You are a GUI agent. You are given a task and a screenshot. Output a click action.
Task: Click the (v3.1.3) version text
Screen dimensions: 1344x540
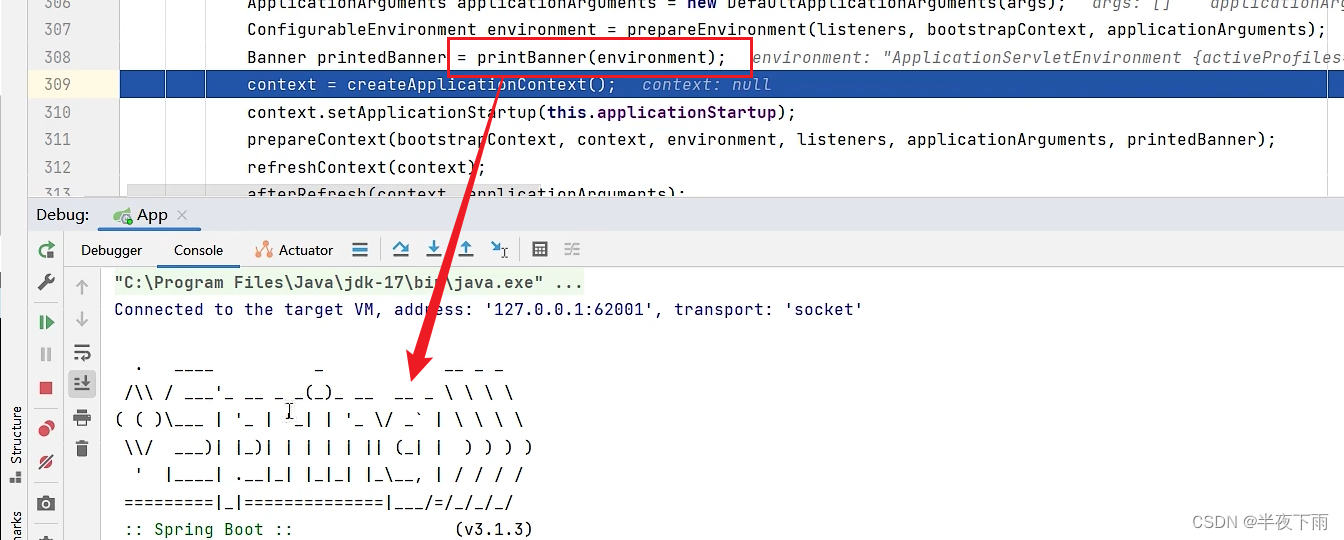(494, 529)
